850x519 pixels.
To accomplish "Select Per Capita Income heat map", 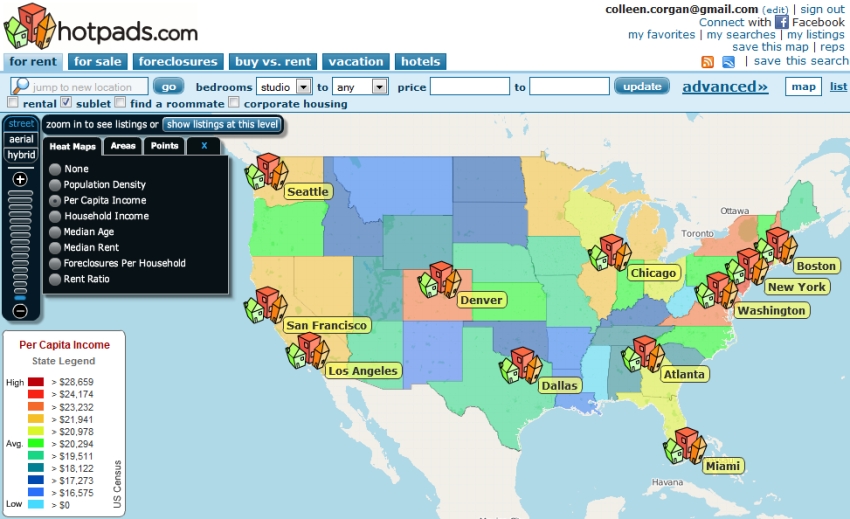I will click(x=55, y=201).
